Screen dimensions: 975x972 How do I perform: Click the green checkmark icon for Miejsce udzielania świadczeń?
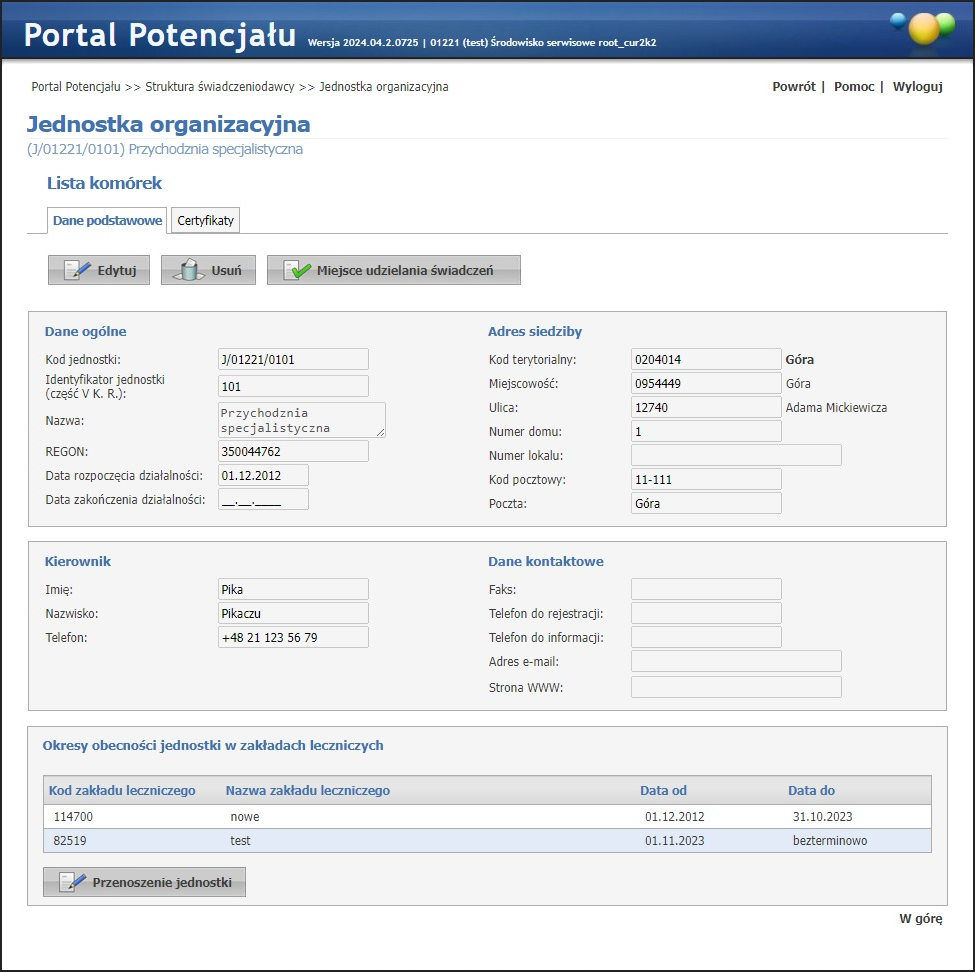297,271
